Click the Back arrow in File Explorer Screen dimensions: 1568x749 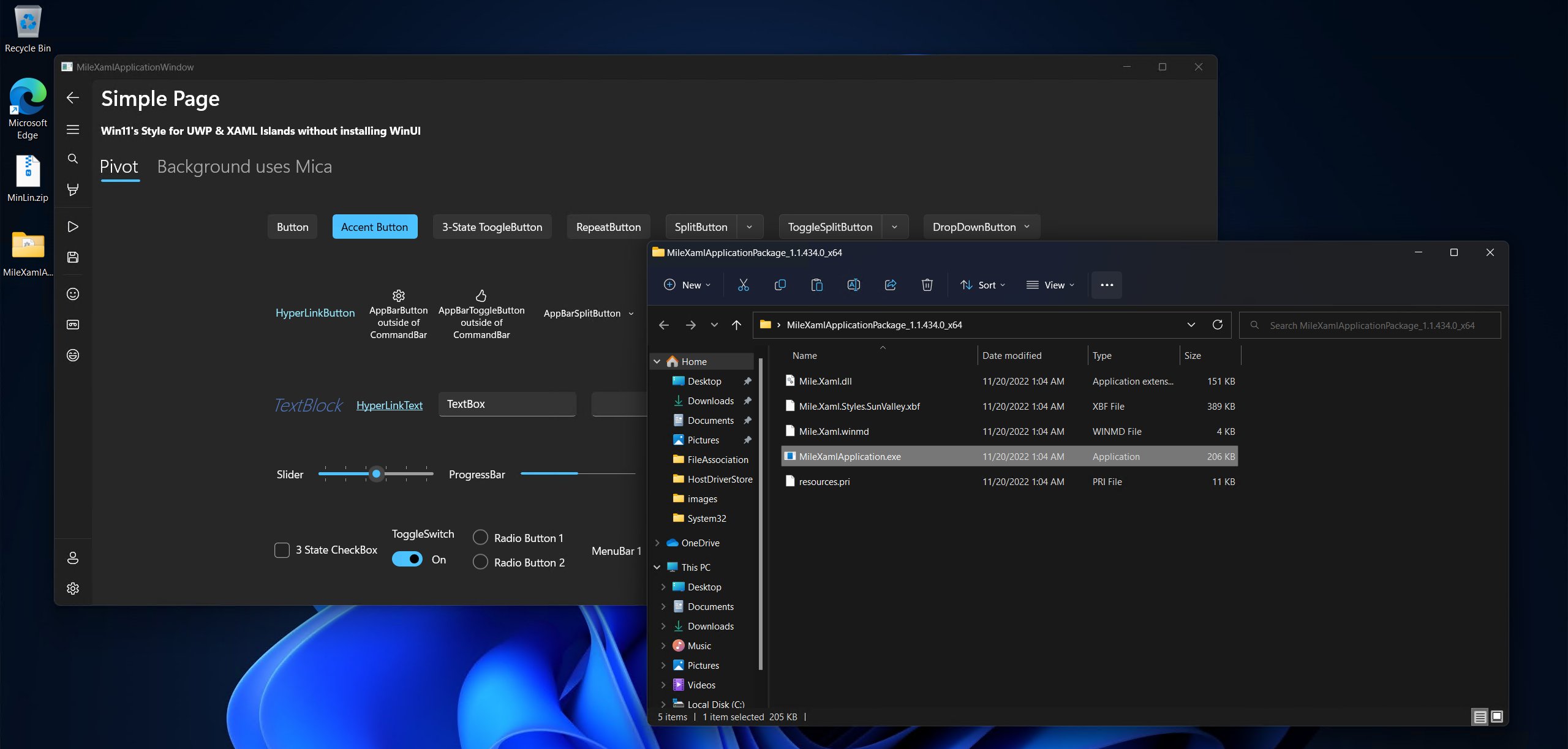tap(664, 325)
